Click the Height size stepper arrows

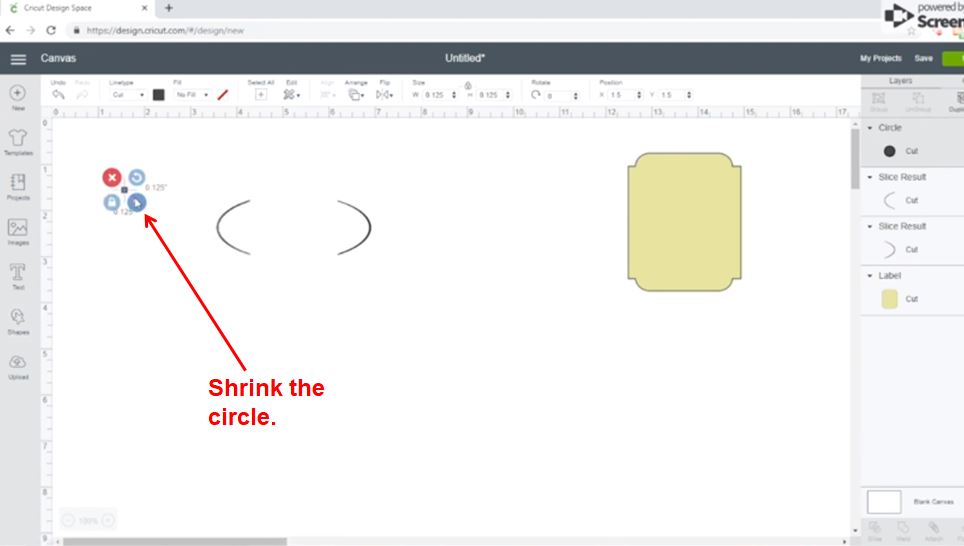pos(508,95)
